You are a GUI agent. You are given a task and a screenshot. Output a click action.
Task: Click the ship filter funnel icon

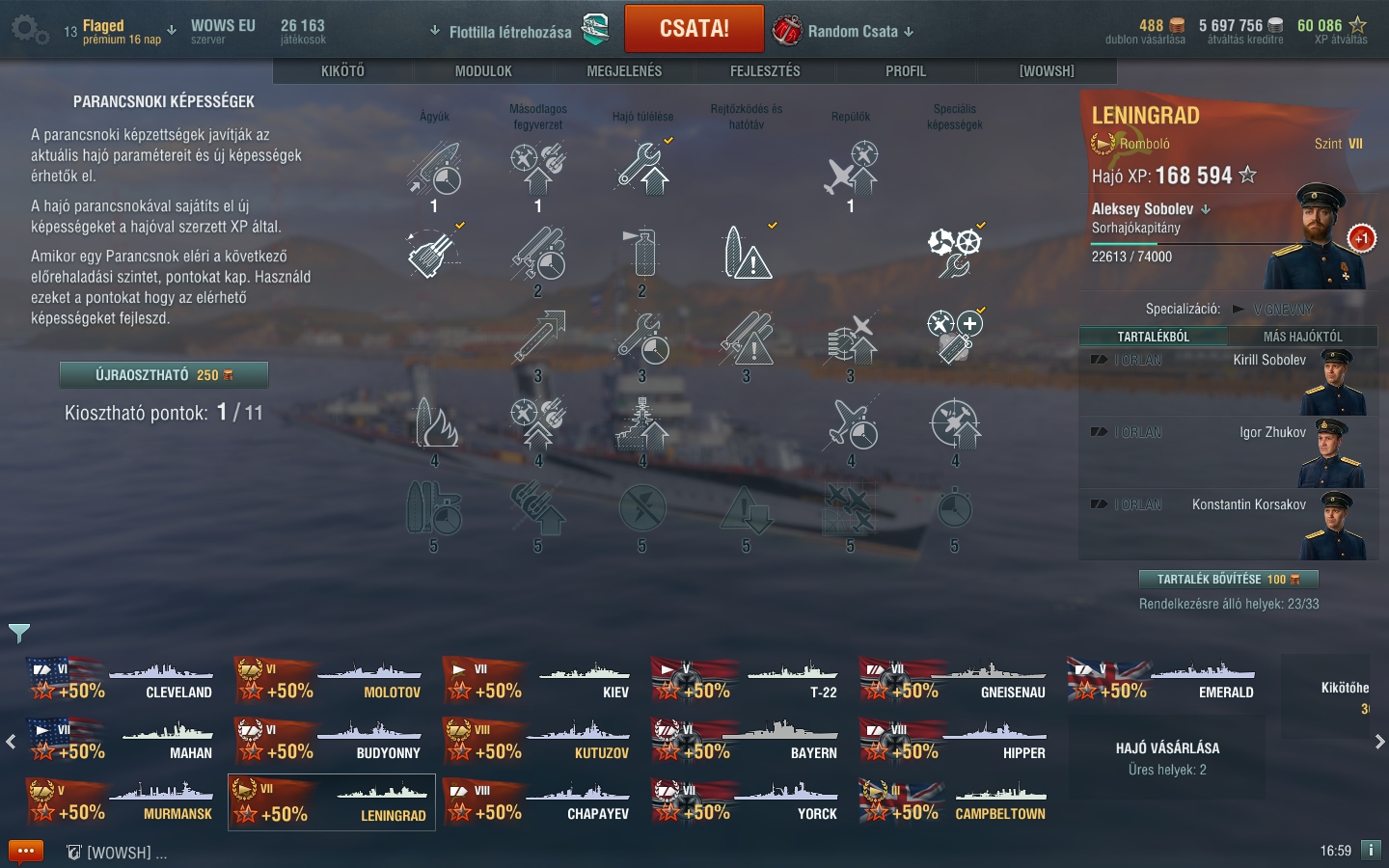(18, 633)
